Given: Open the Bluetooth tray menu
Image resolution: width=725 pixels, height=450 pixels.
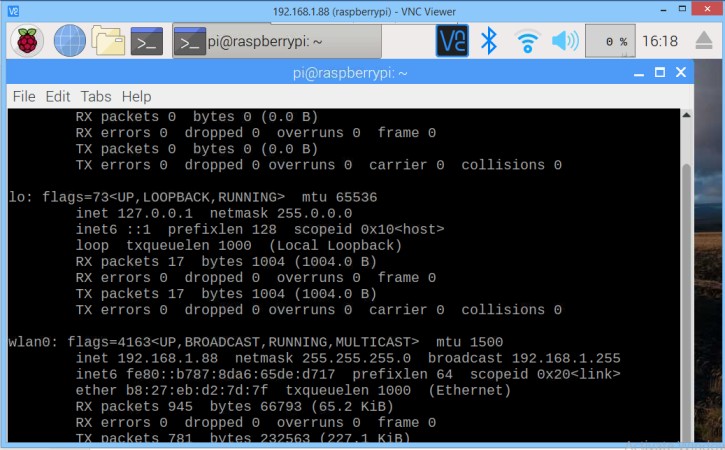Looking at the screenshot, I should [x=489, y=41].
